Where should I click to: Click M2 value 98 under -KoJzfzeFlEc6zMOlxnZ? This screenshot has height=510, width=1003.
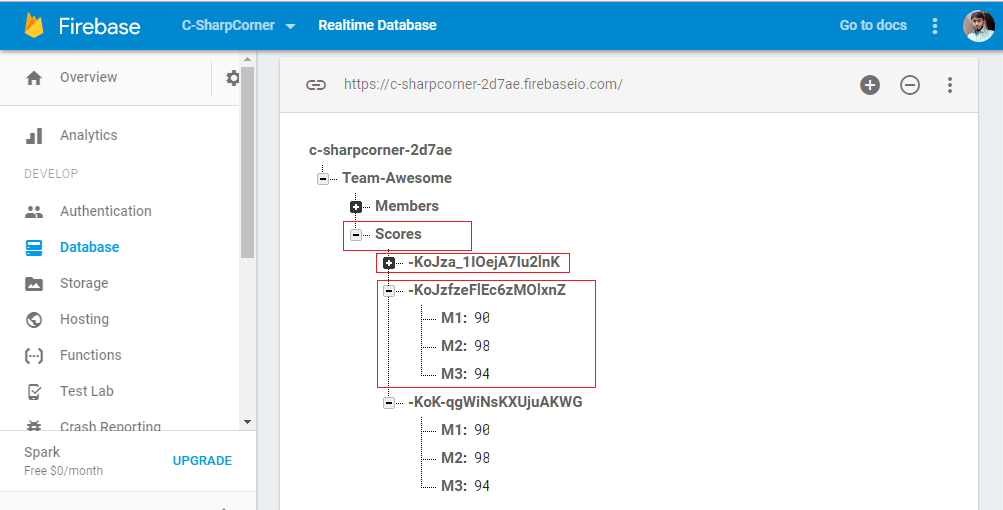pos(482,346)
